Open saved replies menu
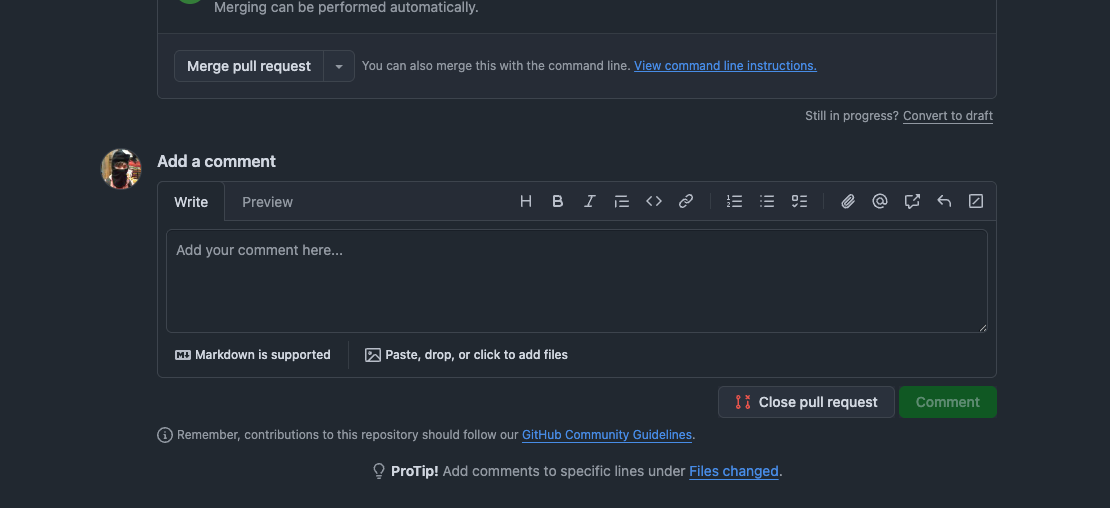The height and width of the screenshot is (508, 1110). click(944, 201)
